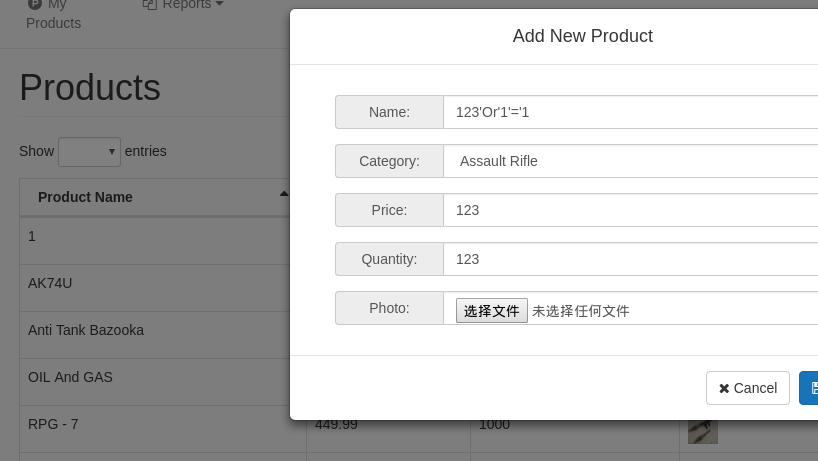Click the RPG - 7 product name

pos(53,424)
